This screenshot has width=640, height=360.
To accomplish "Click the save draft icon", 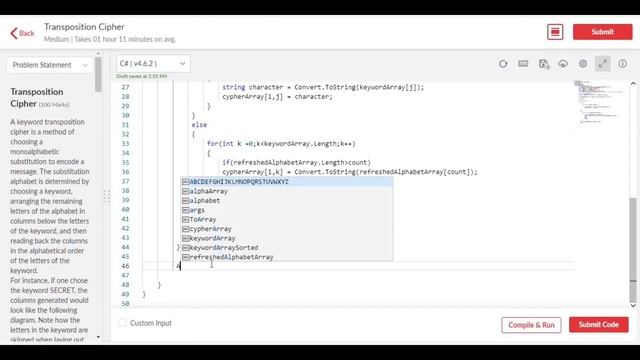I will [544, 64].
